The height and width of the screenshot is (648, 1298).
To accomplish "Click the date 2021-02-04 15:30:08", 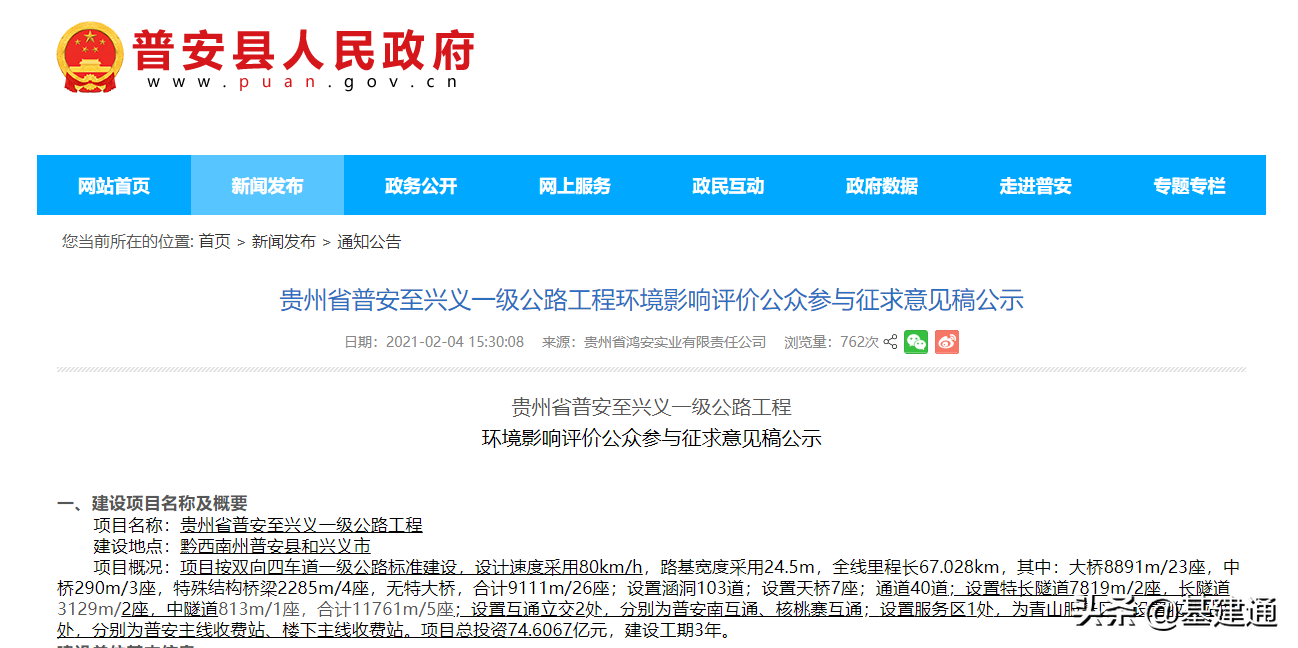I will tap(455, 342).
